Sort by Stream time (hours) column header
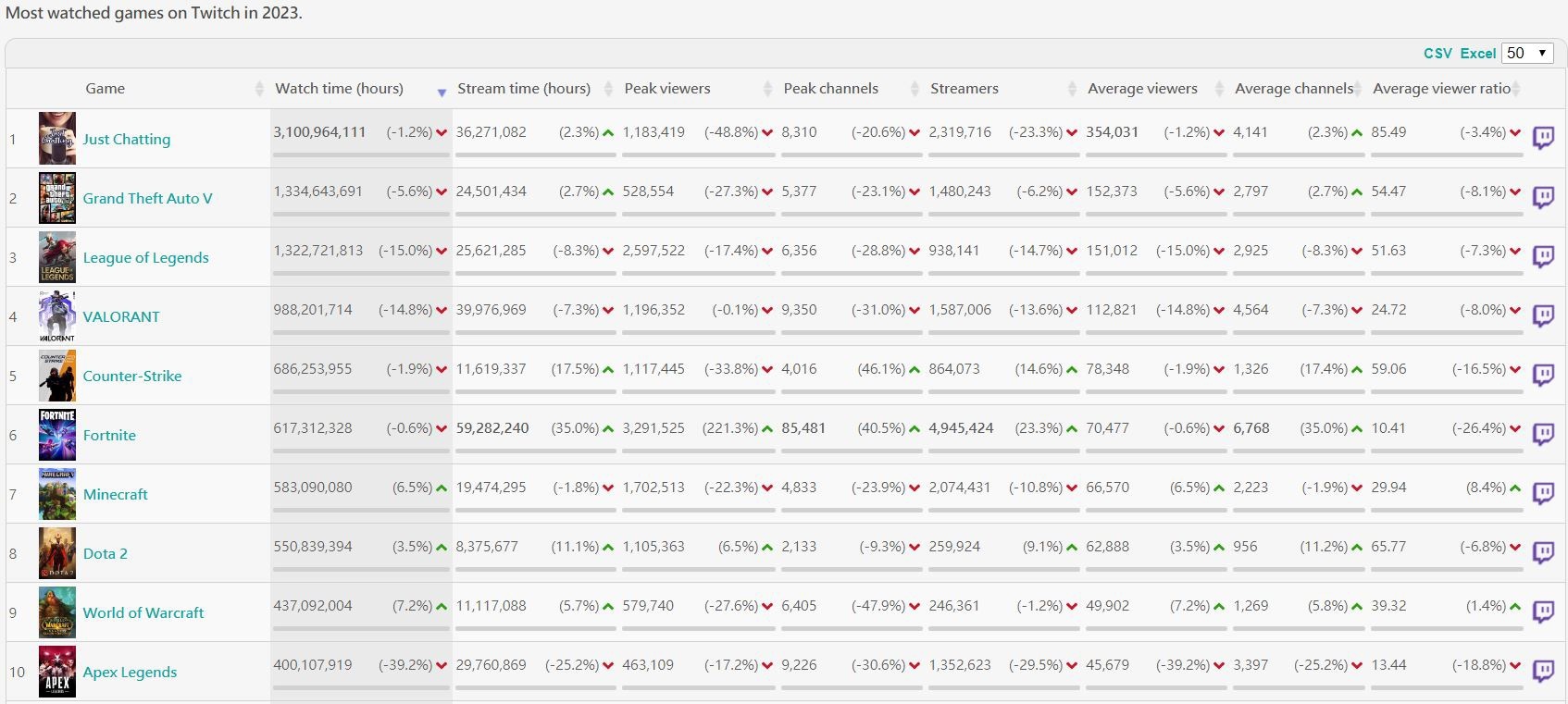The height and width of the screenshot is (704, 1568). point(524,89)
